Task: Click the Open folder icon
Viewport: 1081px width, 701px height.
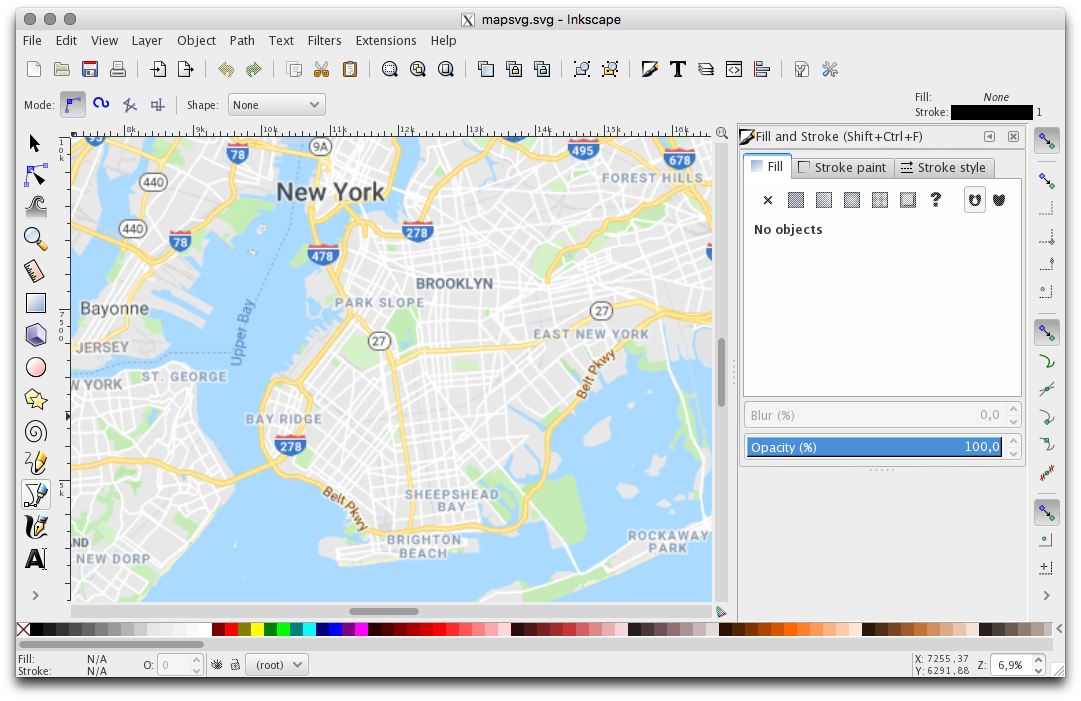Action: tap(62, 69)
